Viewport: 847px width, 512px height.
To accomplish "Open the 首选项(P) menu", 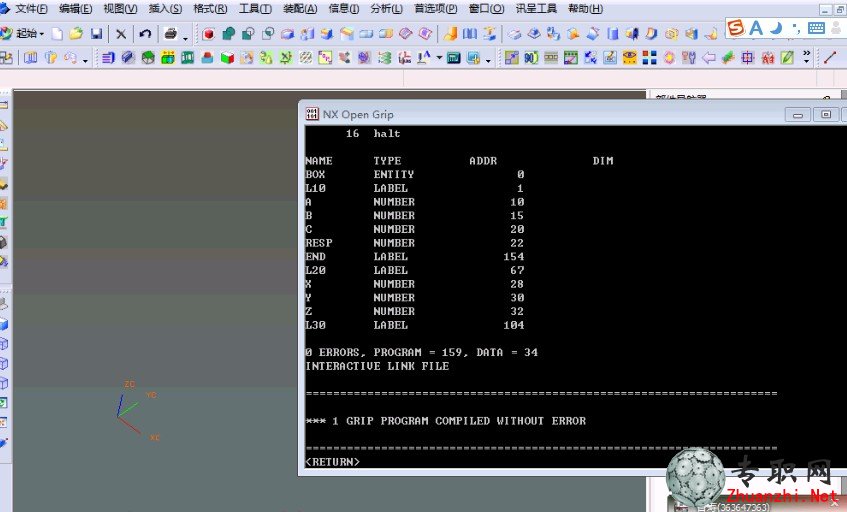I will 435,9.
